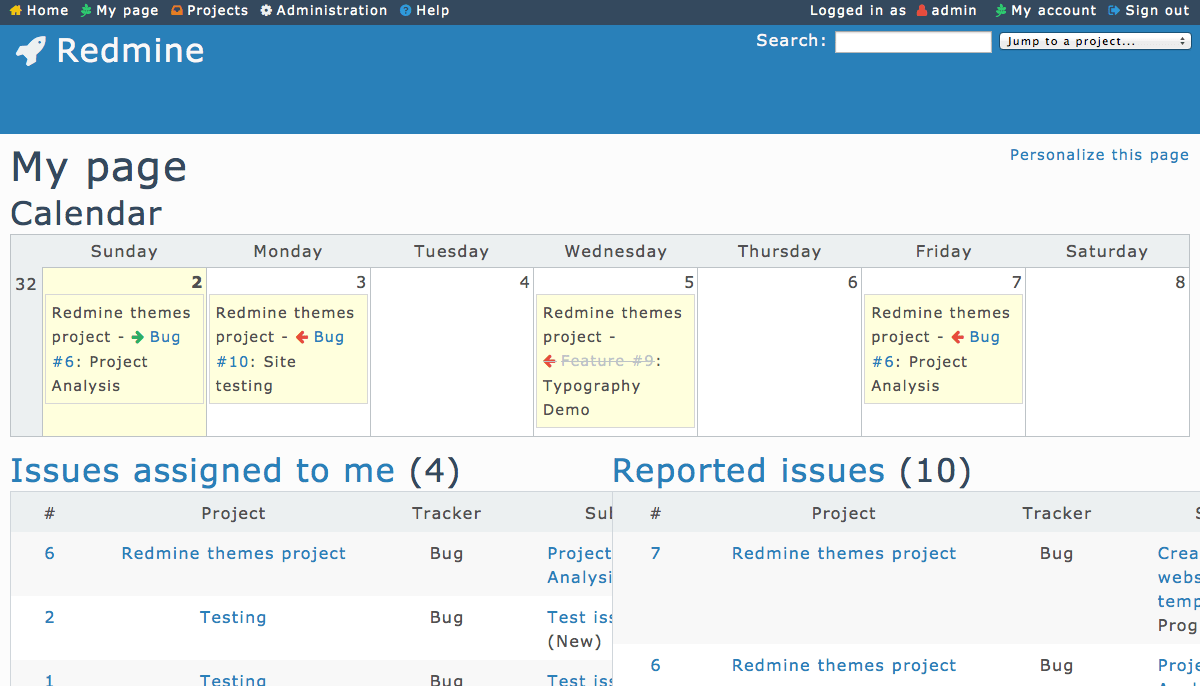Image resolution: width=1200 pixels, height=686 pixels.
Task: Click the red user icon beside admin
Action: [921, 11]
